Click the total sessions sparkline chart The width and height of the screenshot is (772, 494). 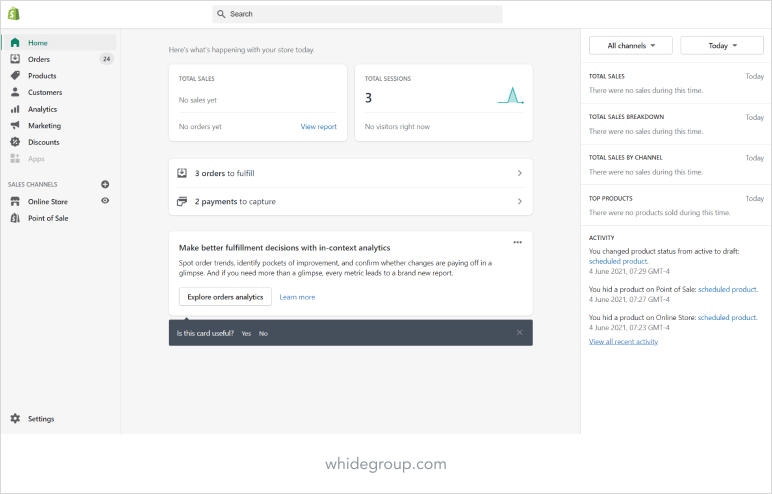tap(511, 96)
